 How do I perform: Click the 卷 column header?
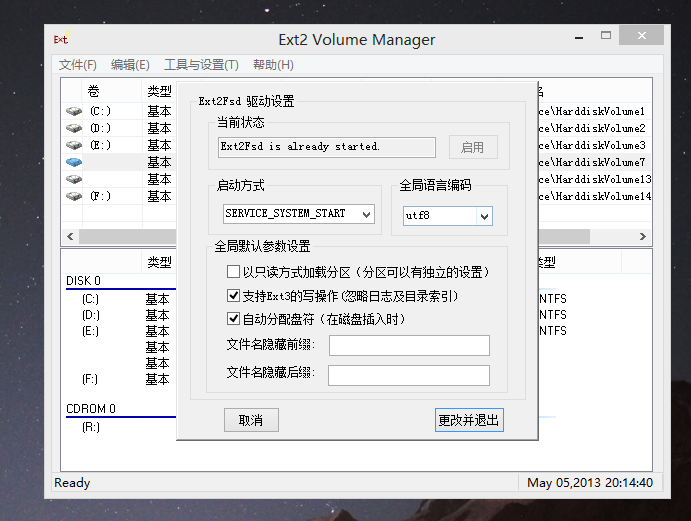coord(93,91)
